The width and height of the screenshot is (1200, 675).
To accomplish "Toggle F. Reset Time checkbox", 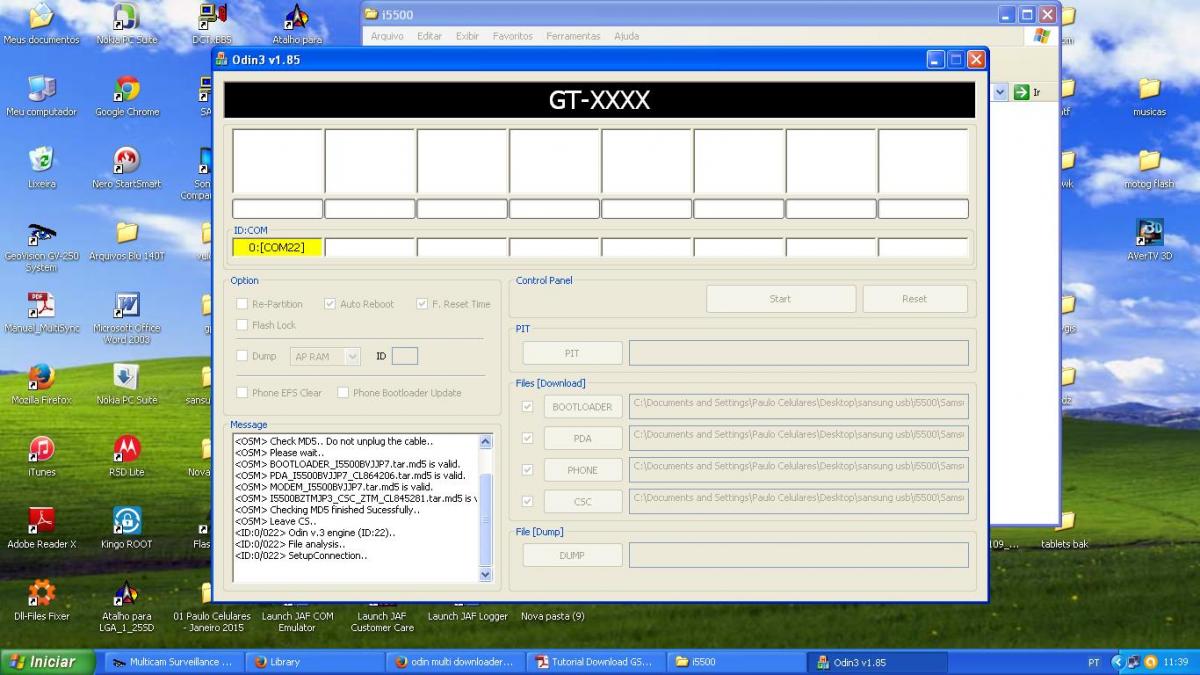I will click(x=422, y=304).
